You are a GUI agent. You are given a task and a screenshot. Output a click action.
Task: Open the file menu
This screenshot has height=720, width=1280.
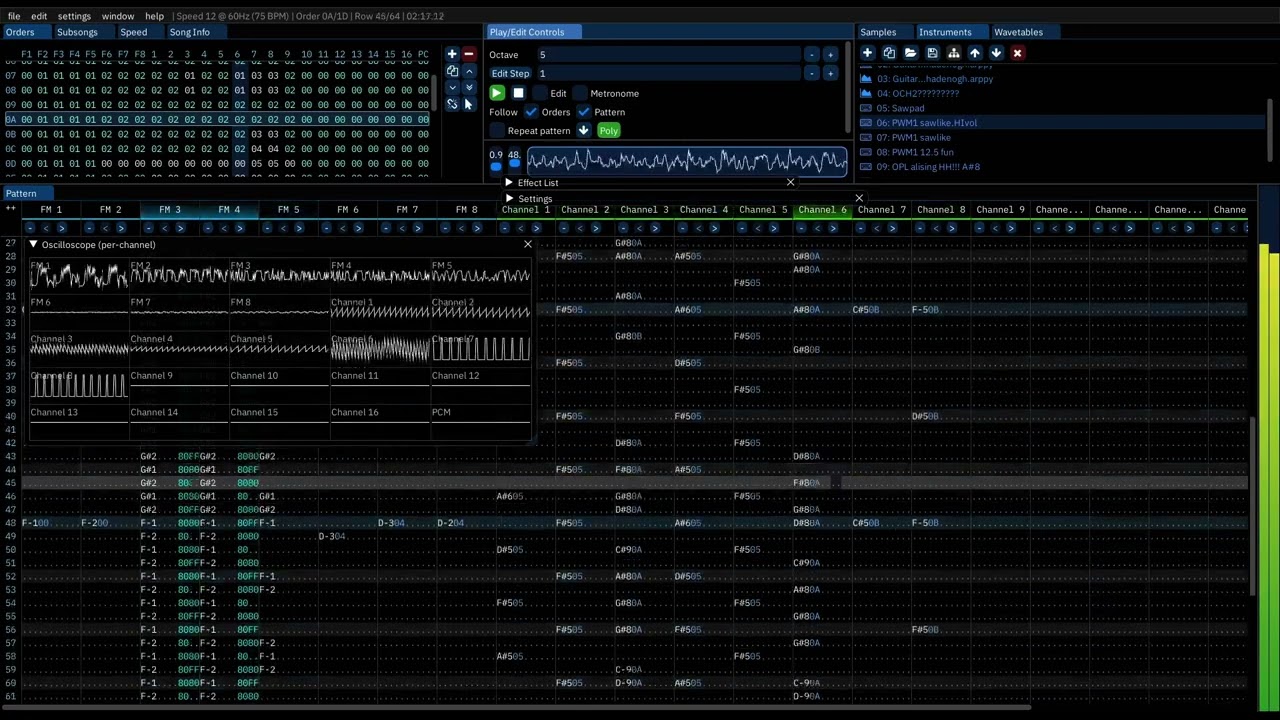(14, 16)
